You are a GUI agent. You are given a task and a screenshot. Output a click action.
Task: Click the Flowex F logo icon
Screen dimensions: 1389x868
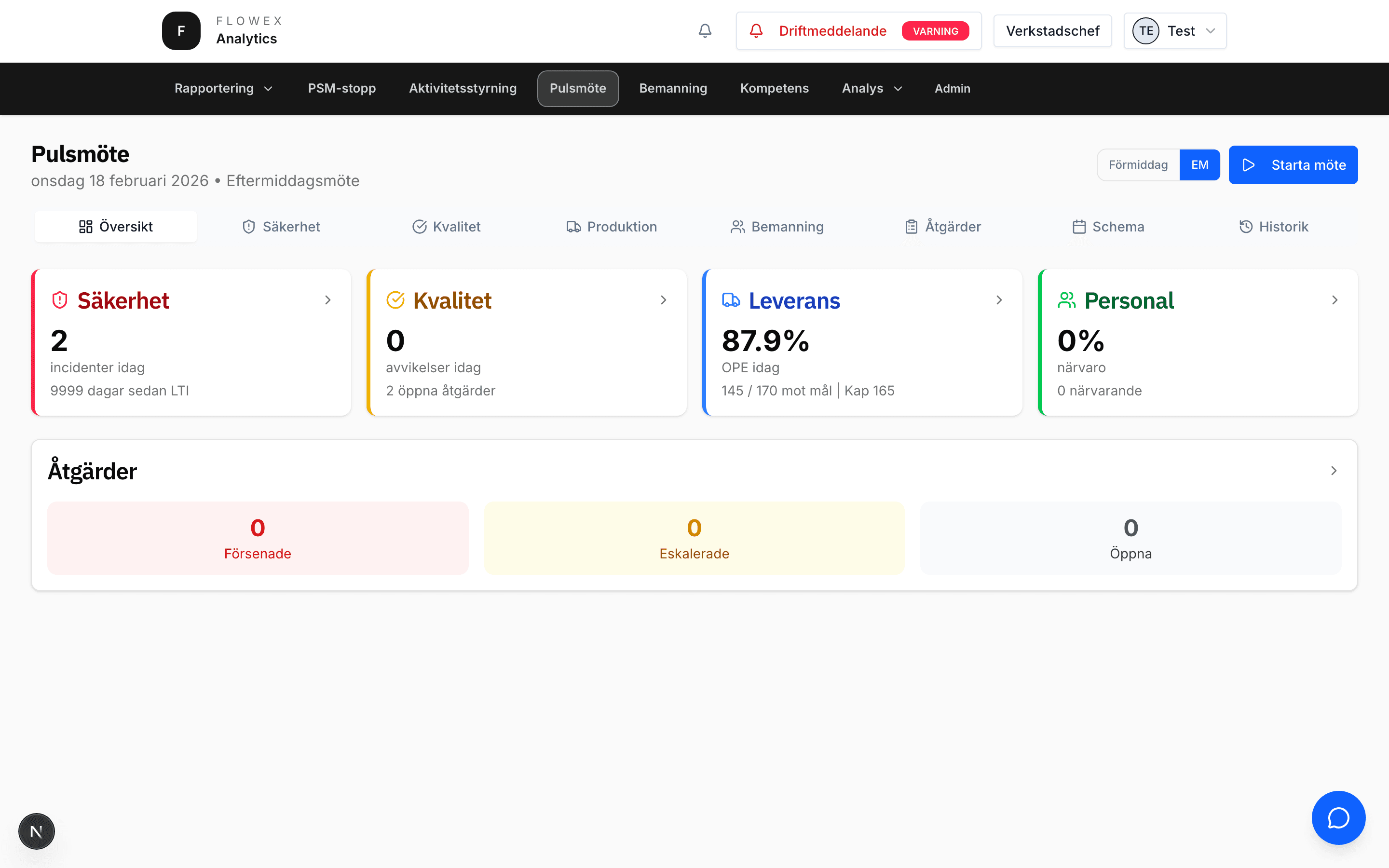pos(181,31)
